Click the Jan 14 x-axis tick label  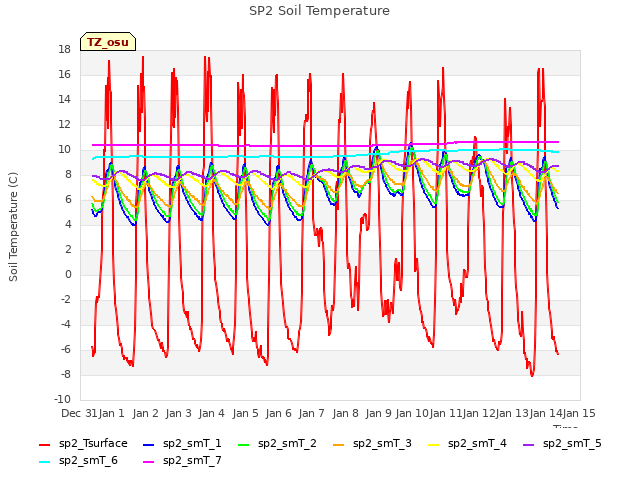(x=546, y=413)
